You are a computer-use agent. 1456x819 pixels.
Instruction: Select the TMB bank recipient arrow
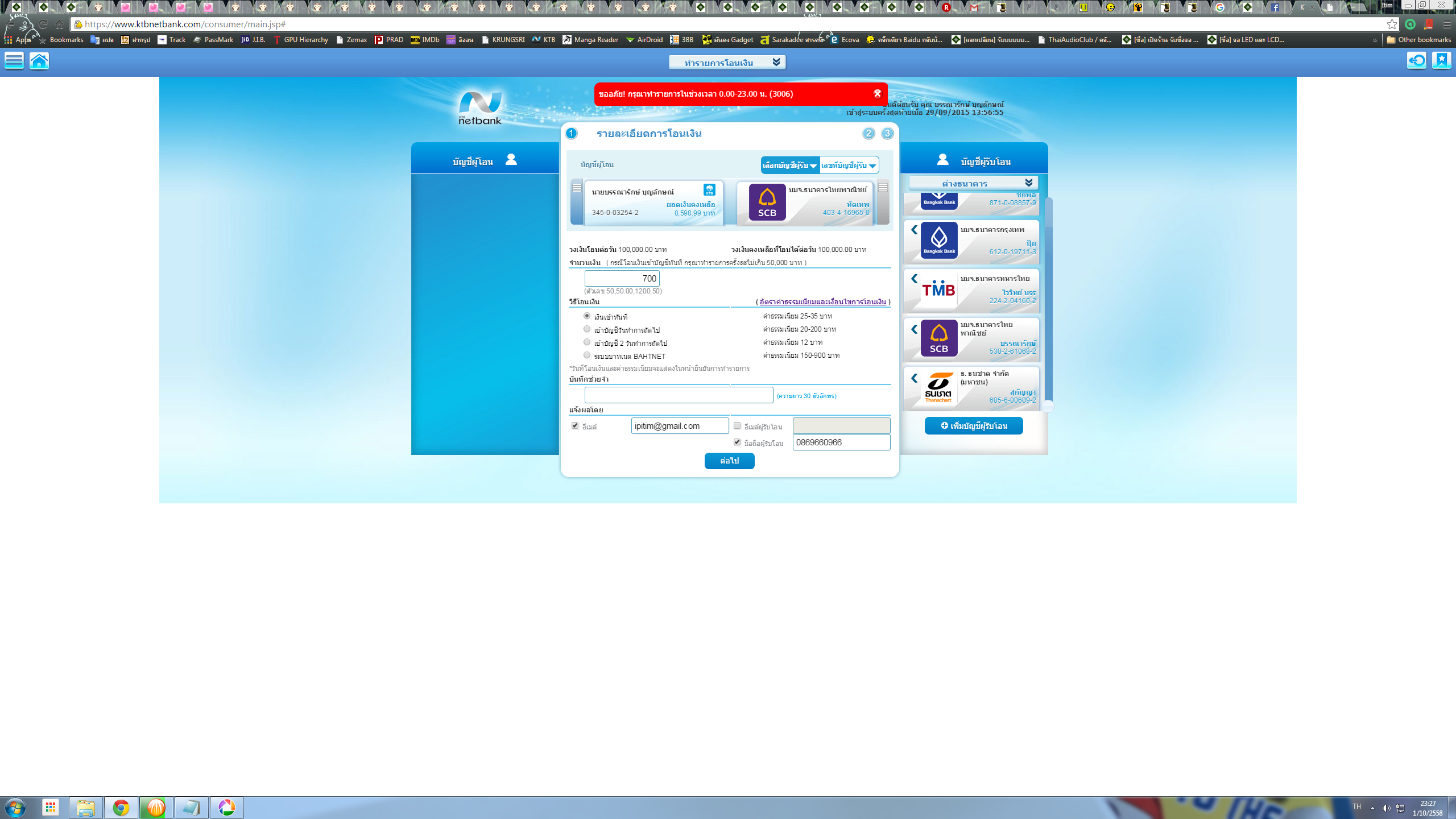pos(914,279)
